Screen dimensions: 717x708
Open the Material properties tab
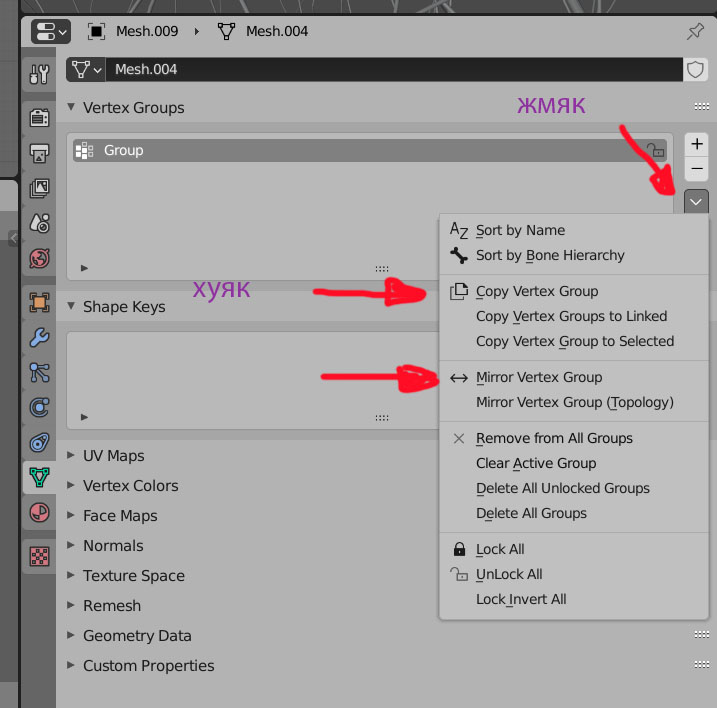click(39, 512)
